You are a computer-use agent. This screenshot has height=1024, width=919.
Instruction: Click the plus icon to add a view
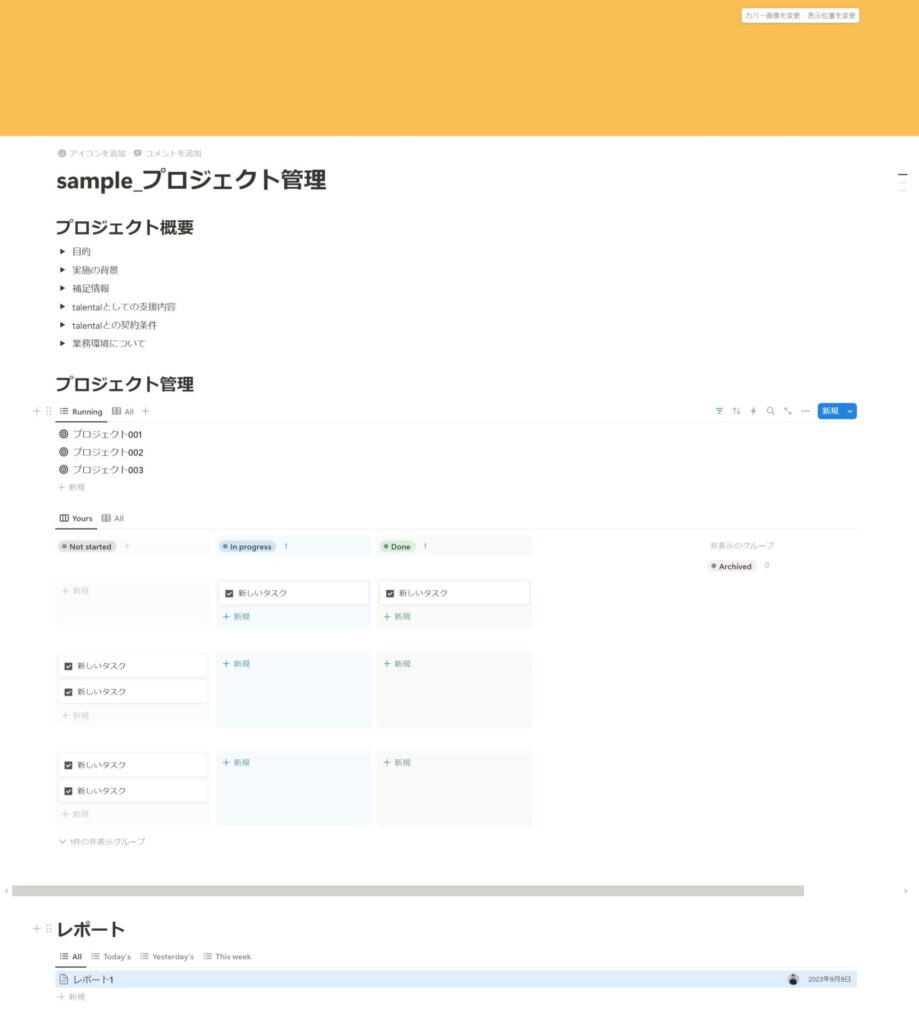click(x=145, y=411)
